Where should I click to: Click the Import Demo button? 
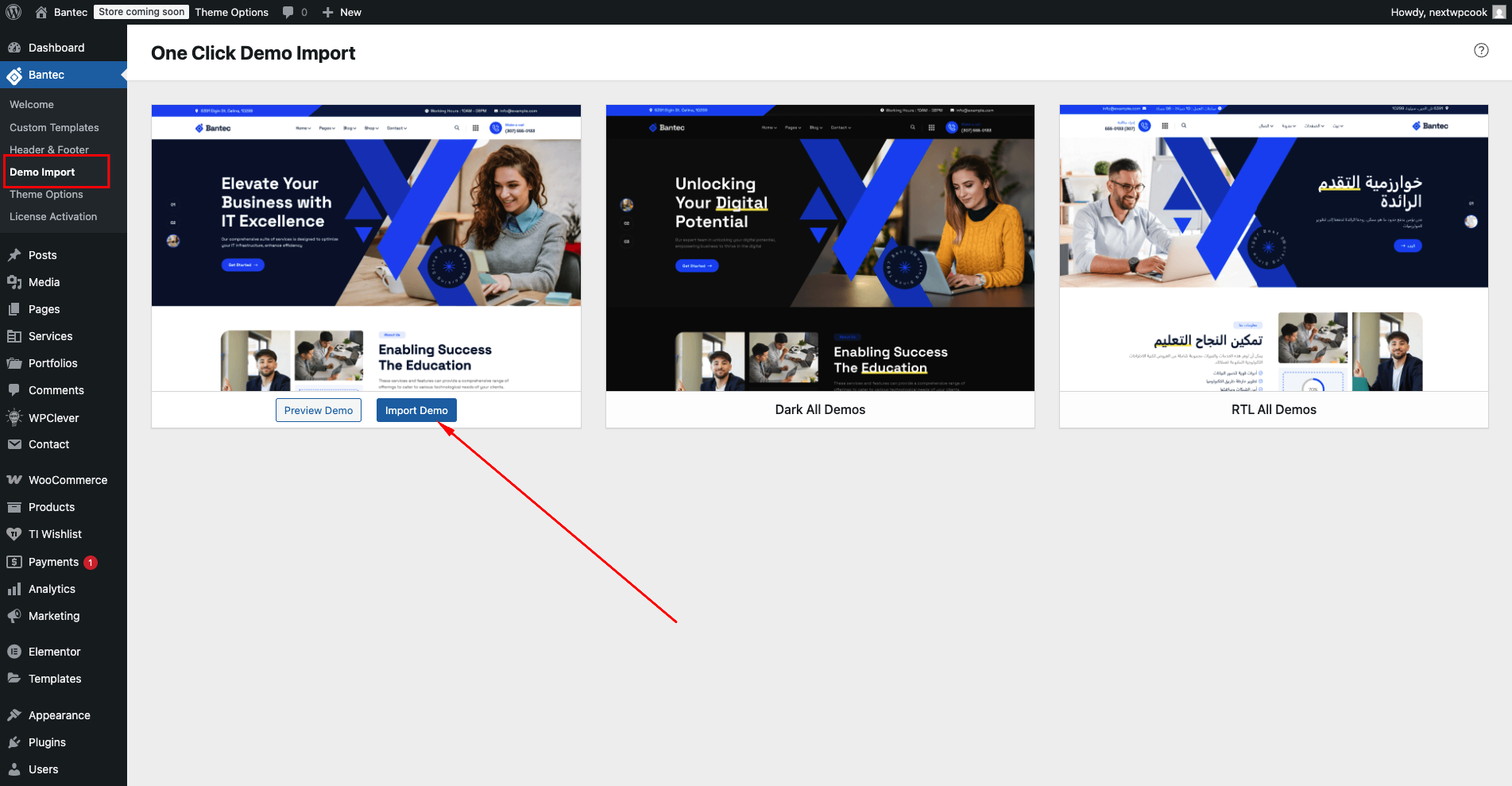tap(416, 410)
